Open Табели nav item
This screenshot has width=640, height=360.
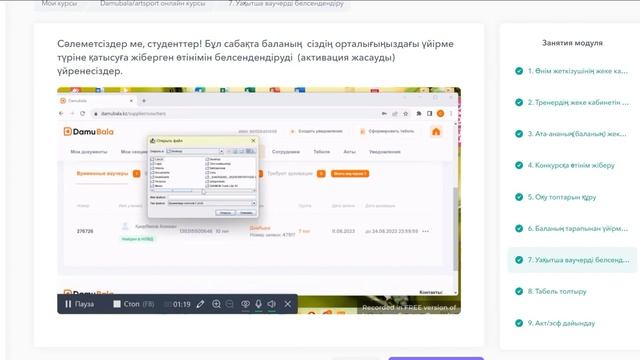[x=322, y=151]
